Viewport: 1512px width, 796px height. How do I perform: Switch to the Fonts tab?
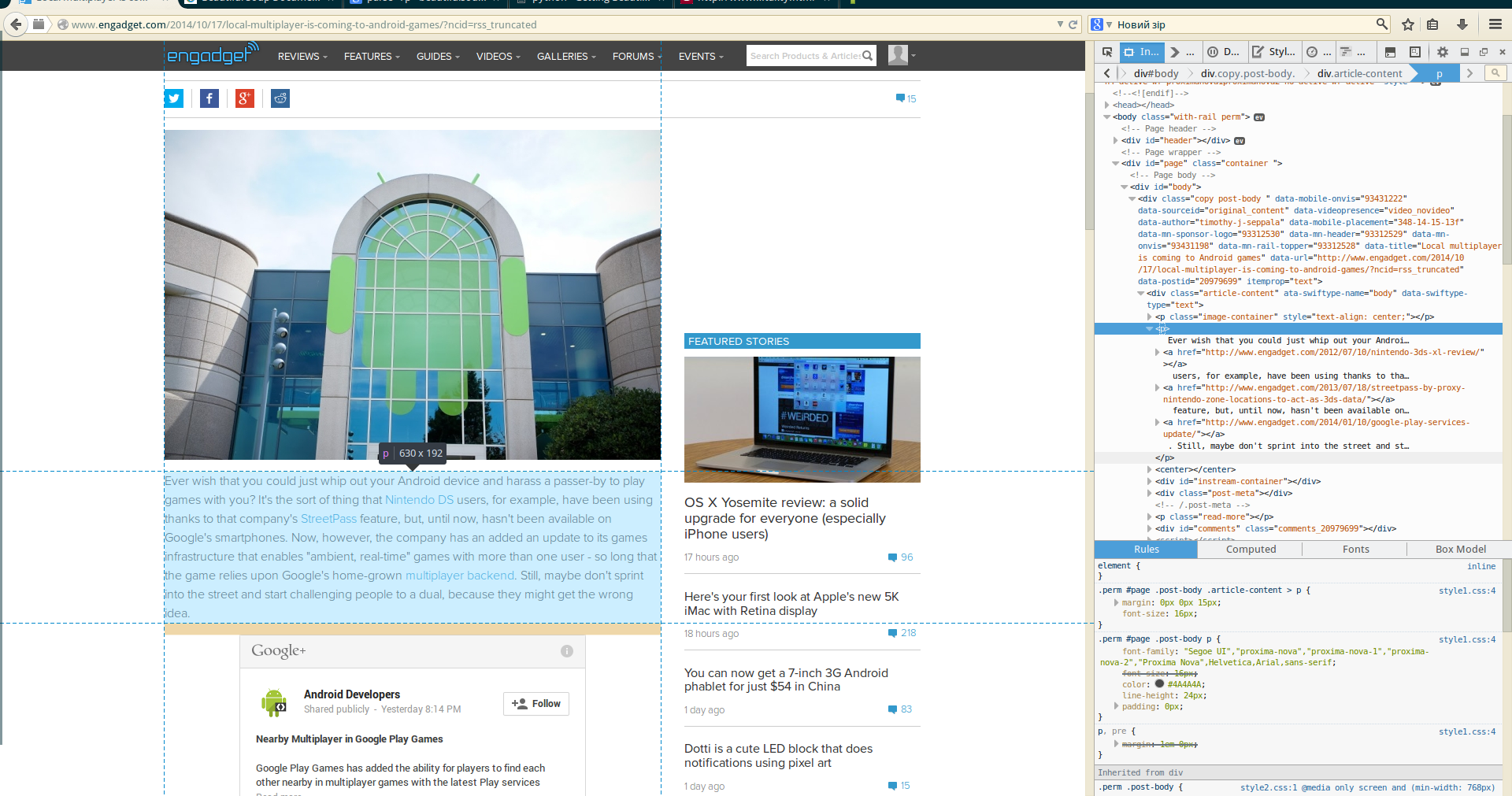pos(1355,550)
